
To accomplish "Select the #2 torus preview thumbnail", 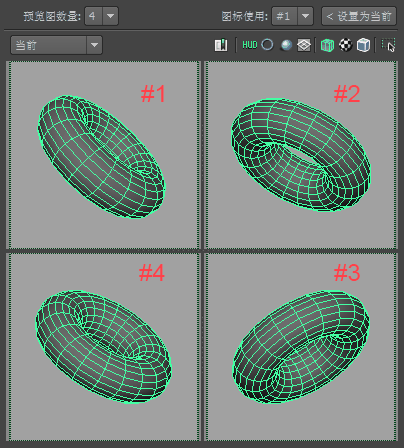I will [x=301, y=155].
